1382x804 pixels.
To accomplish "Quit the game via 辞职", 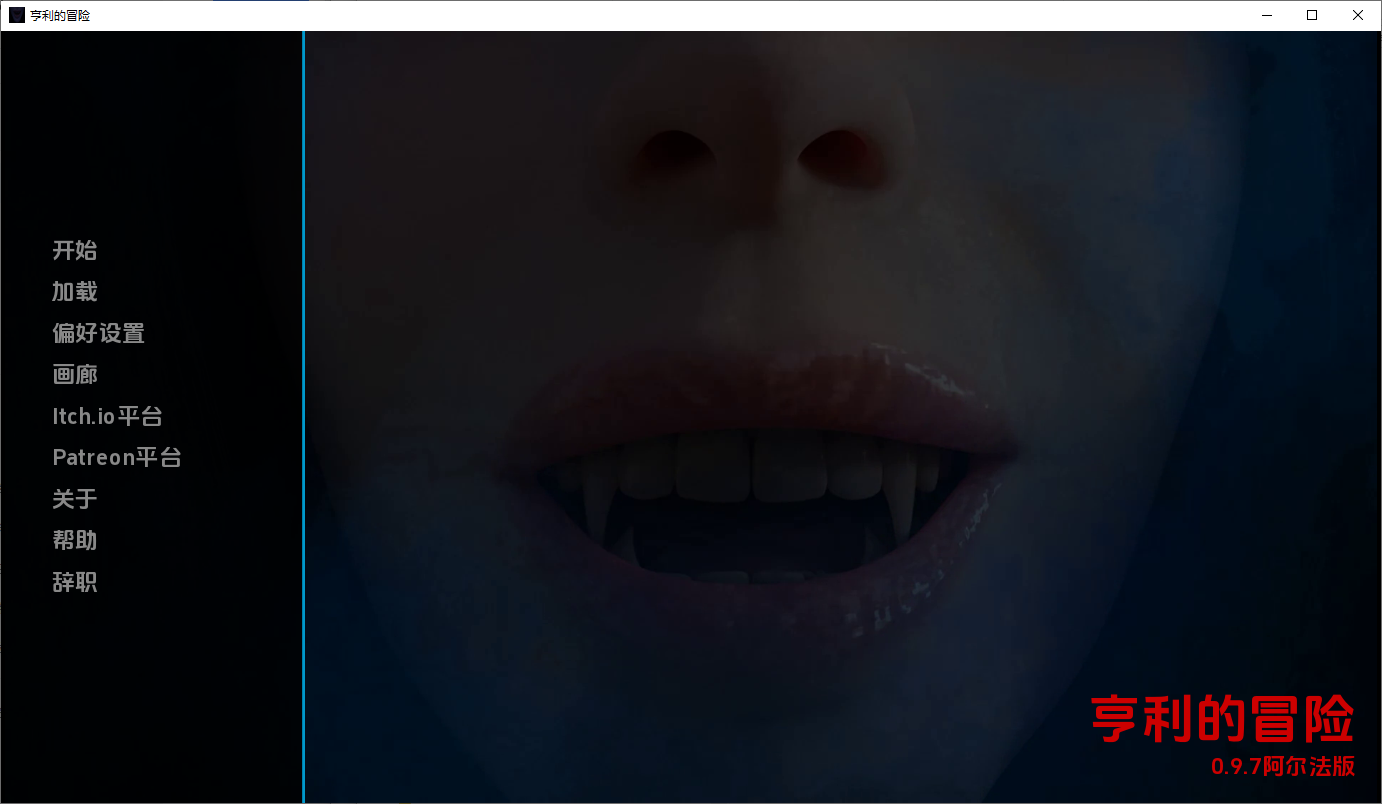I will [75, 582].
